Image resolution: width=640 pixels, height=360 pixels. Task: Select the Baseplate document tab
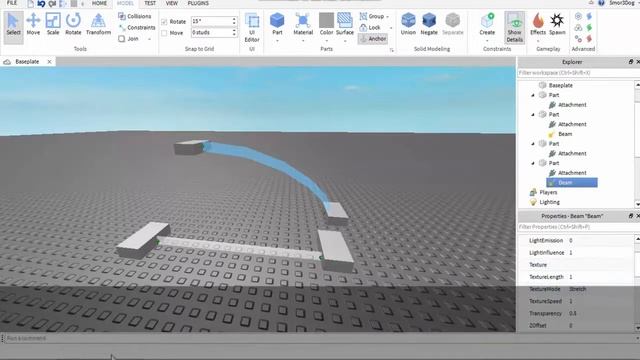tap(27, 62)
